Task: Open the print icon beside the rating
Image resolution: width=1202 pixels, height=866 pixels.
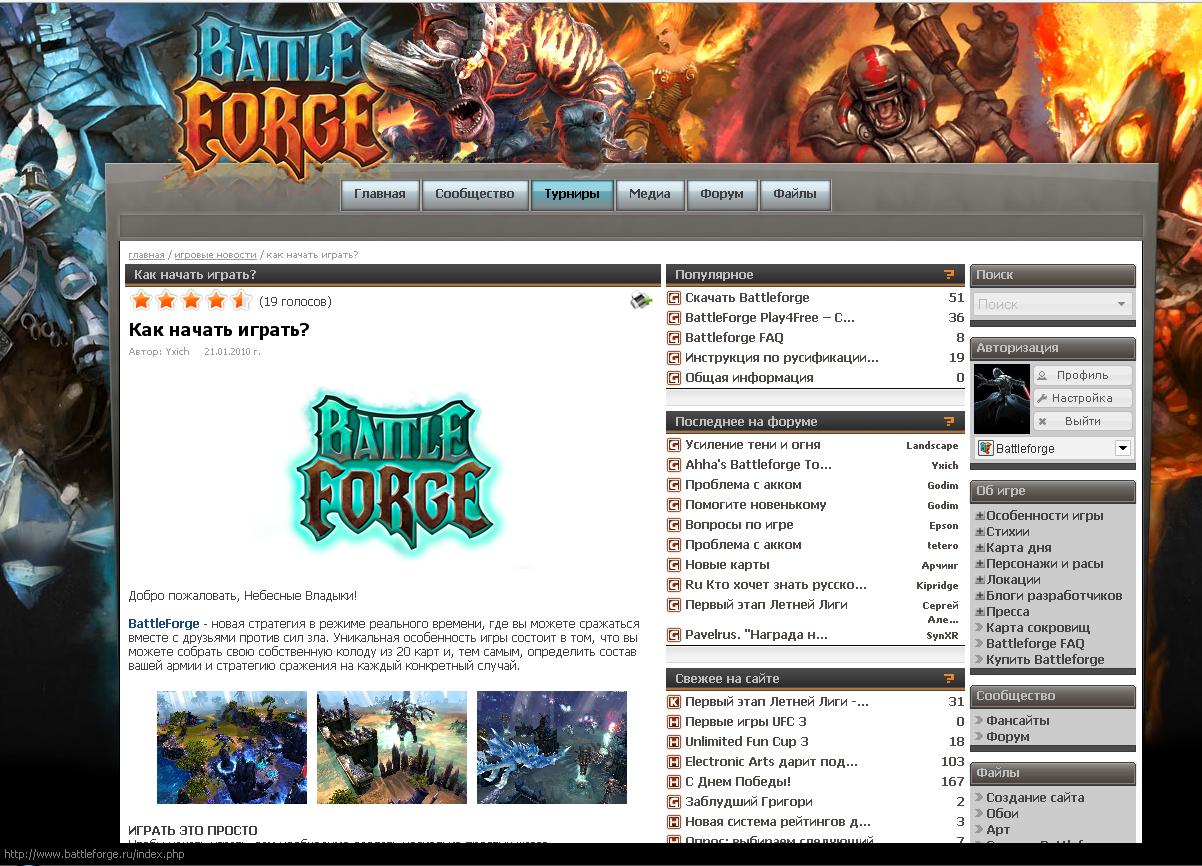Action: coord(641,300)
